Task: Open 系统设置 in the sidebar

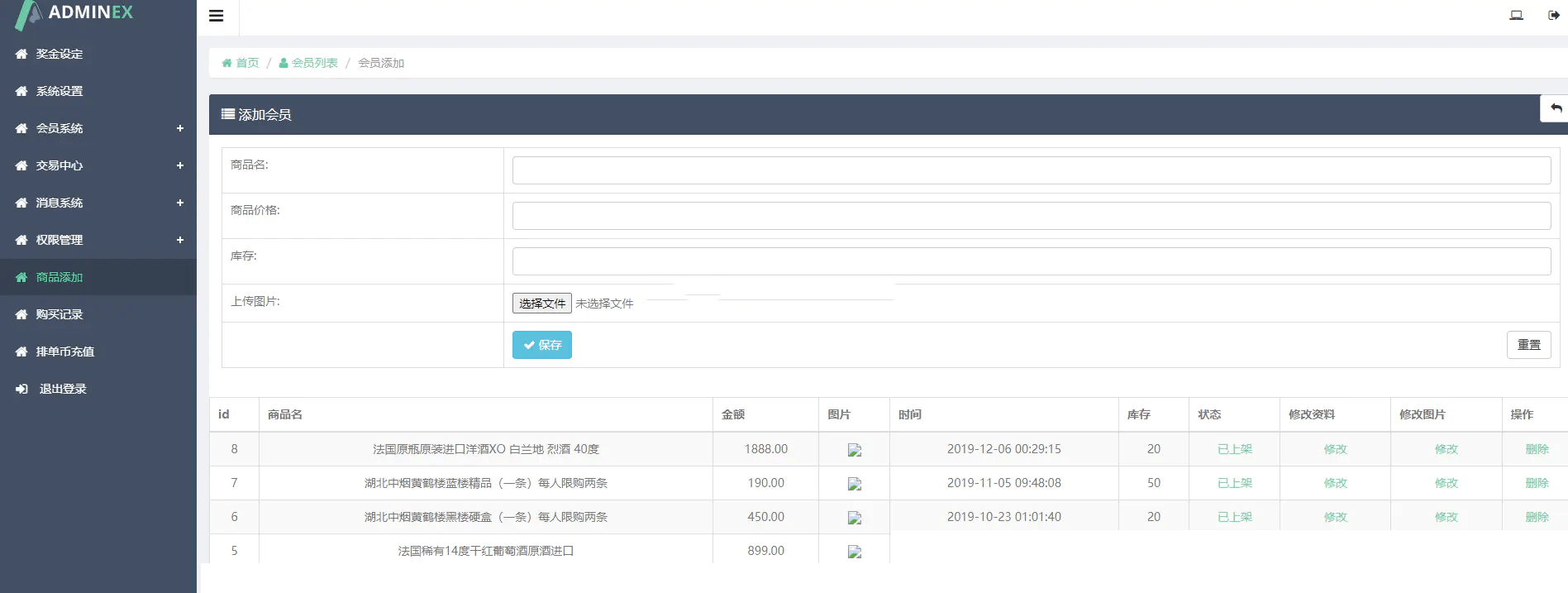Action: click(60, 91)
